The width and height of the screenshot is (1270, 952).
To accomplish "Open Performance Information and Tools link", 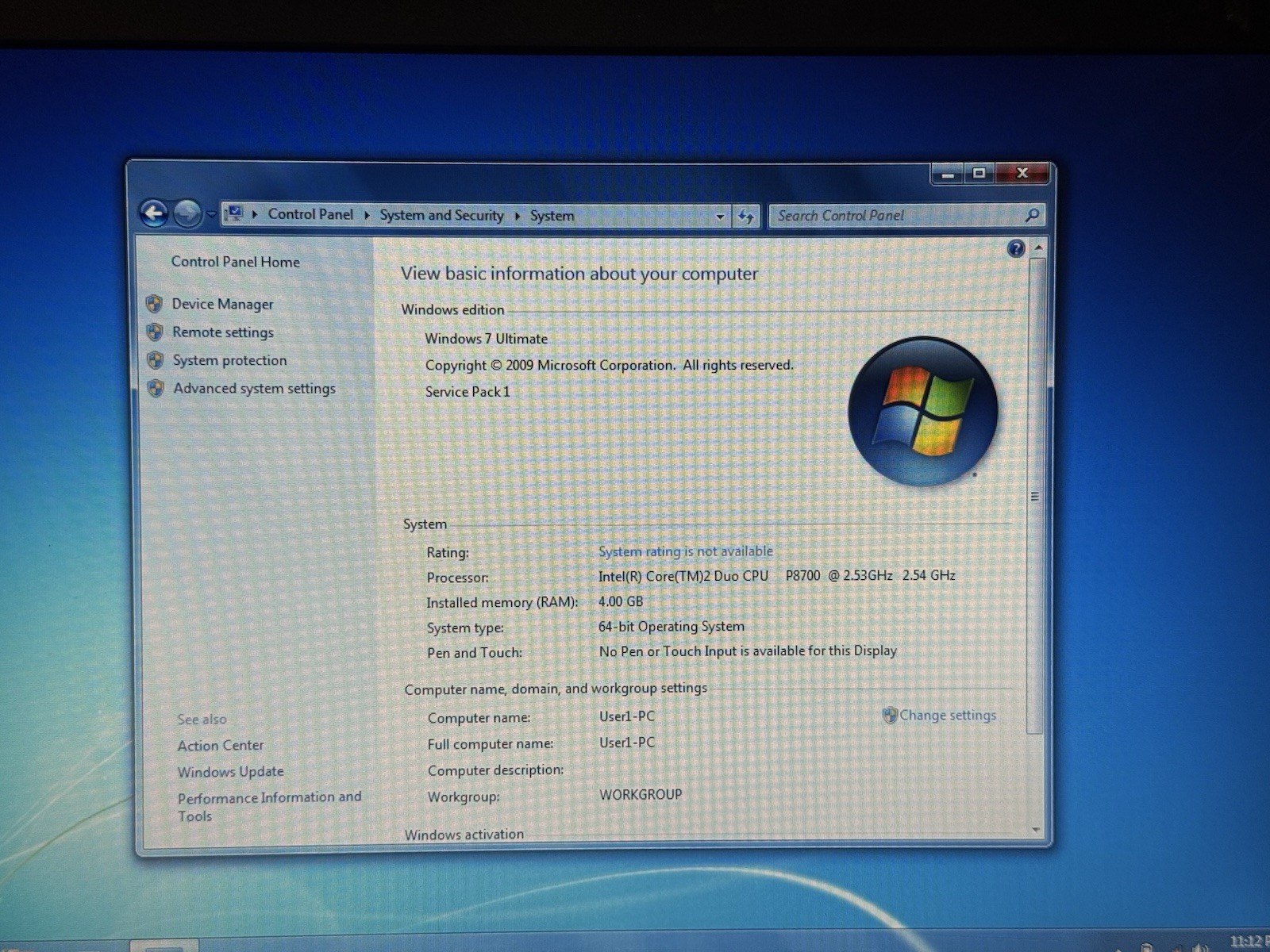I will (269, 806).
